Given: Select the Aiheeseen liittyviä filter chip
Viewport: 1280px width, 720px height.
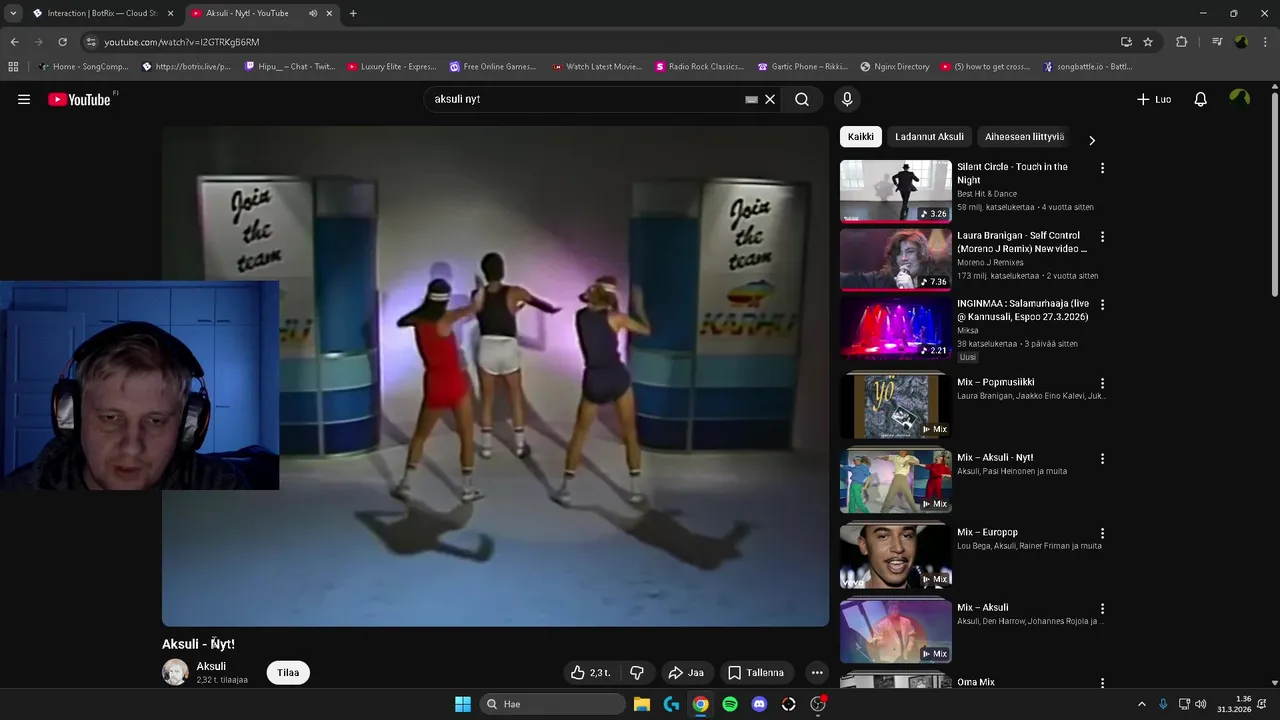Looking at the screenshot, I should (x=1024, y=137).
